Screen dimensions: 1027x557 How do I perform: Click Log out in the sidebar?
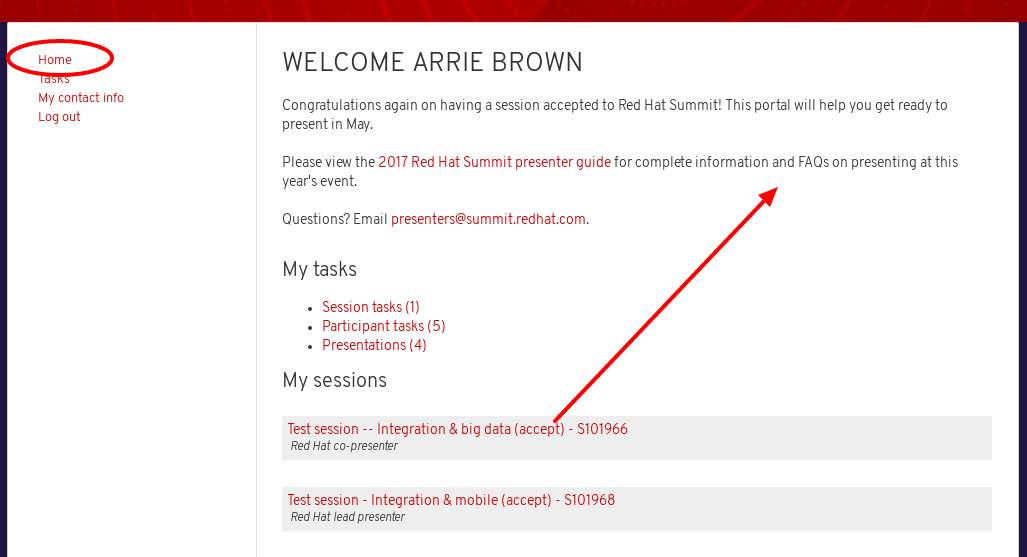59,117
